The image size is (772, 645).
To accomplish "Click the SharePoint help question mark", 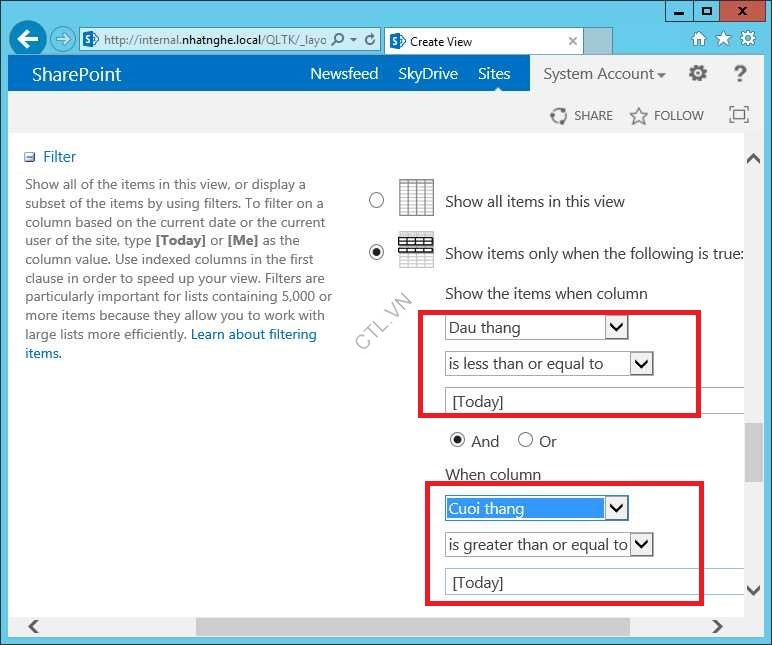I will [x=740, y=74].
